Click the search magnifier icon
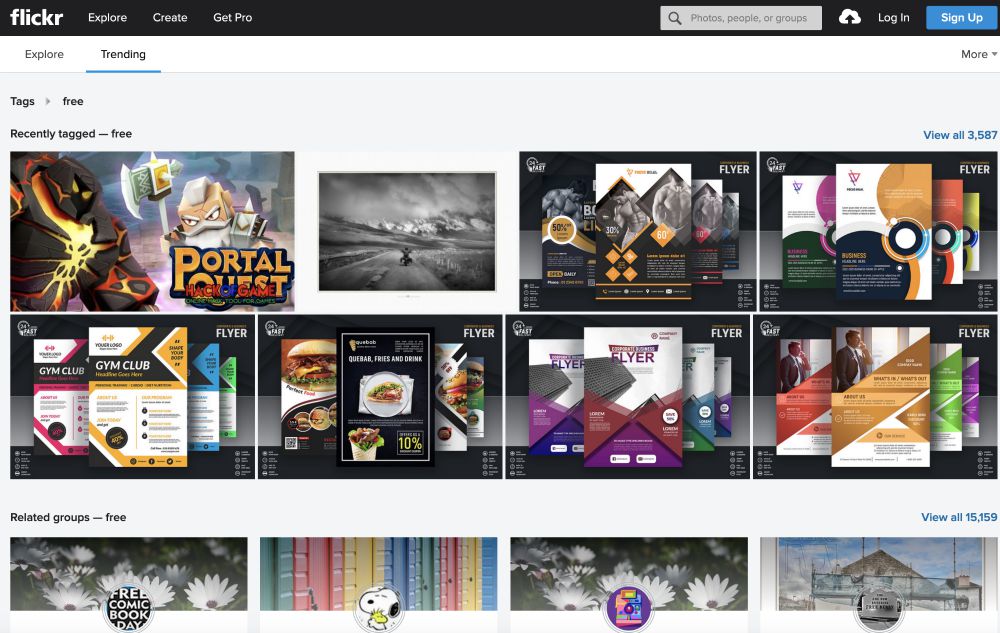 [676, 18]
